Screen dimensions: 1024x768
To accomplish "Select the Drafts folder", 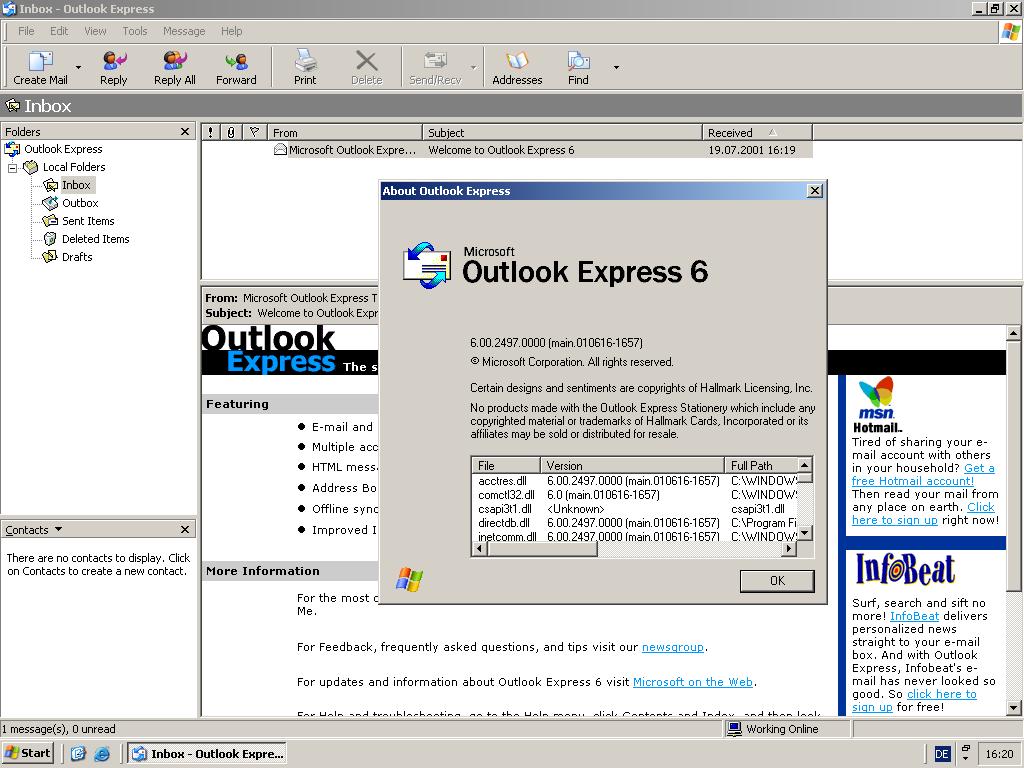I will coord(76,257).
